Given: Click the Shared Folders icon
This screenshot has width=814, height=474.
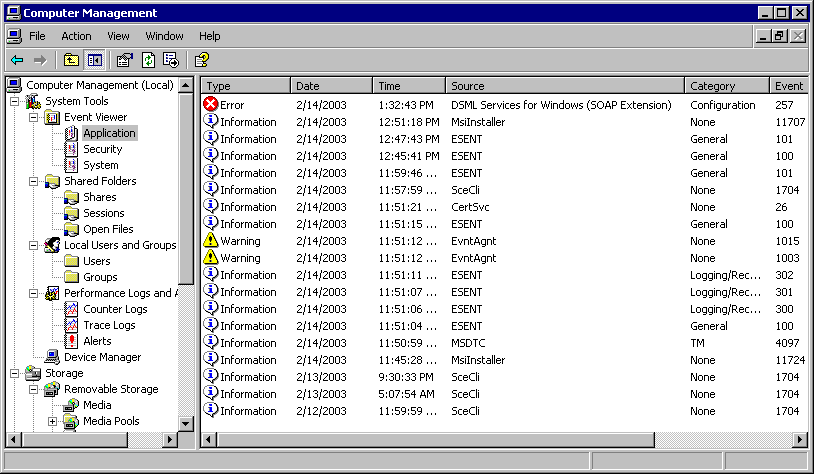Looking at the screenshot, I should [52, 181].
